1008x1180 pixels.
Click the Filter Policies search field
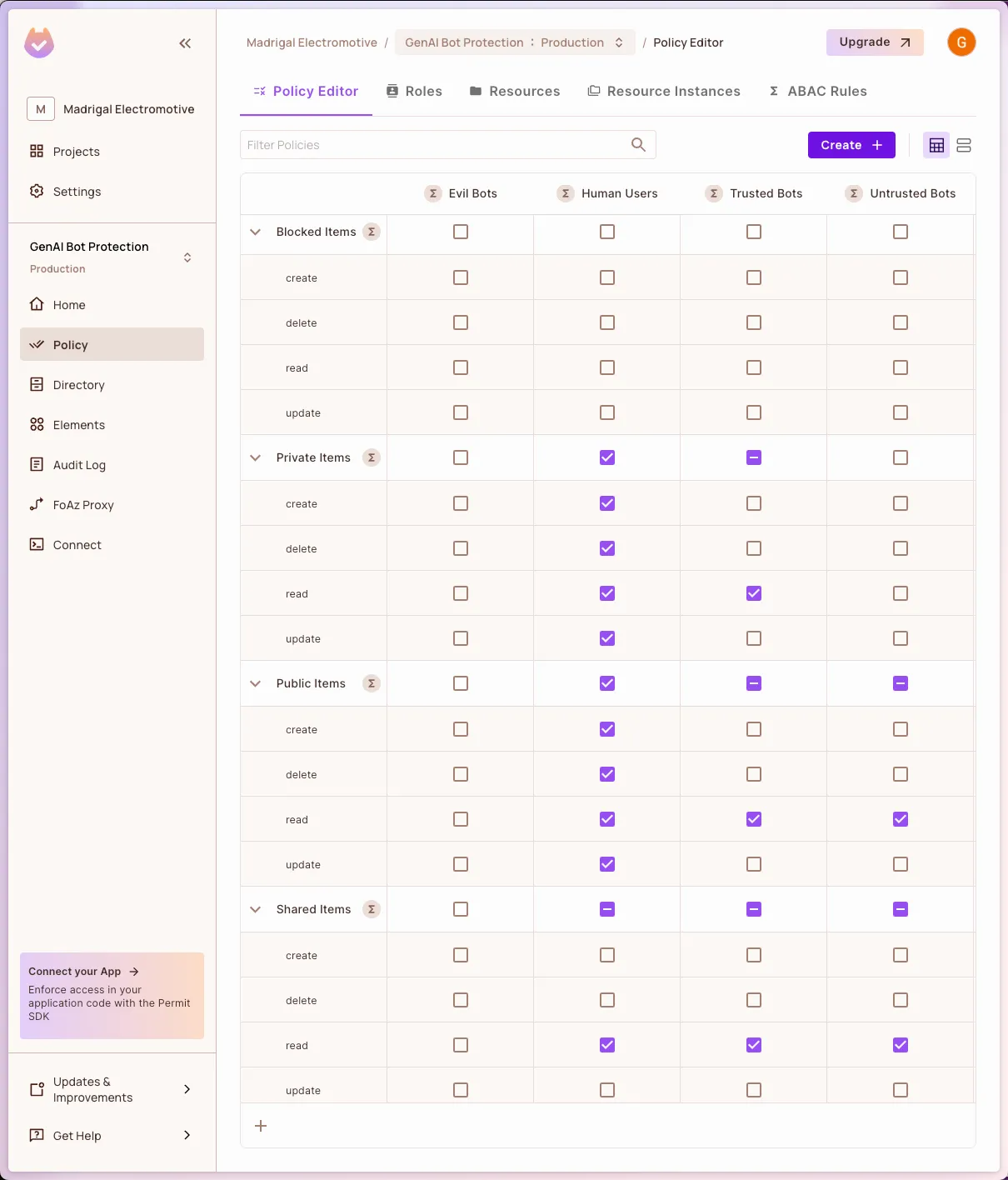[433, 145]
